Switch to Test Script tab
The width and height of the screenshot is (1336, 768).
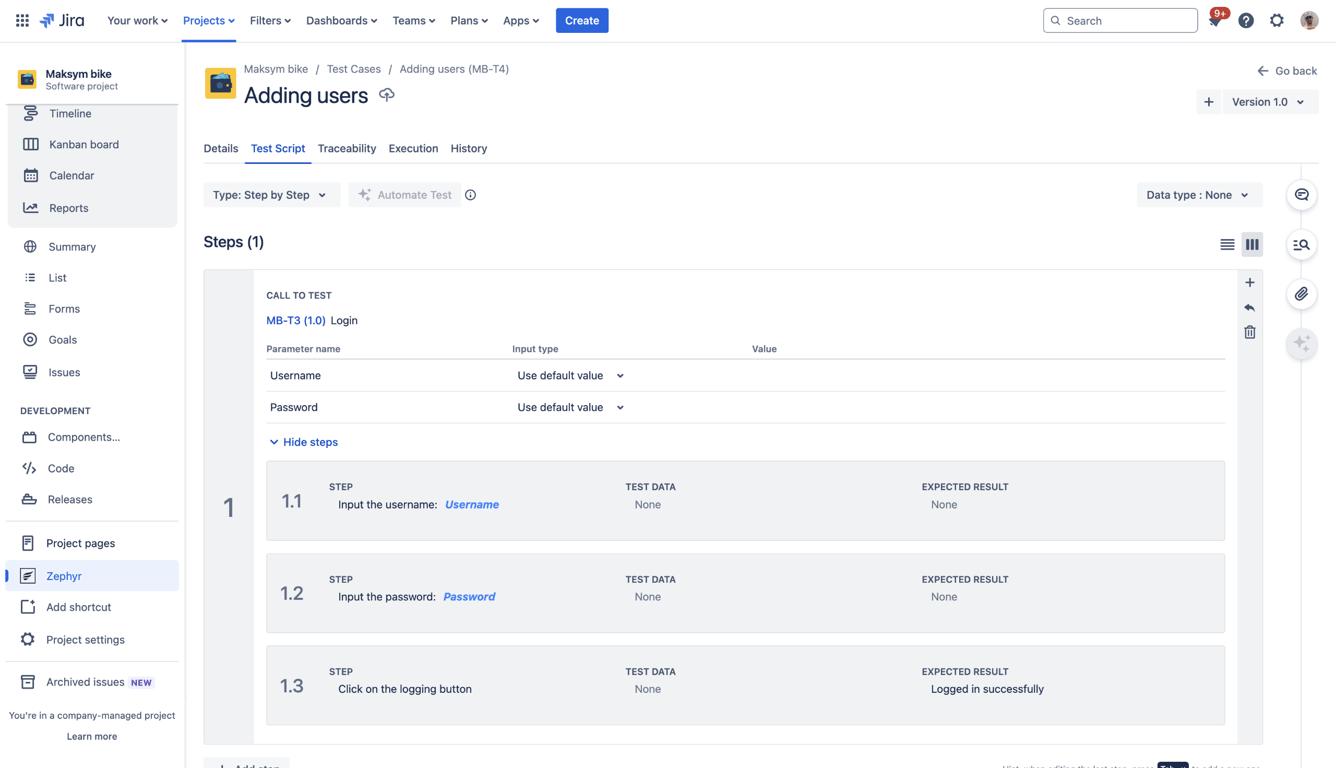tap(278, 148)
